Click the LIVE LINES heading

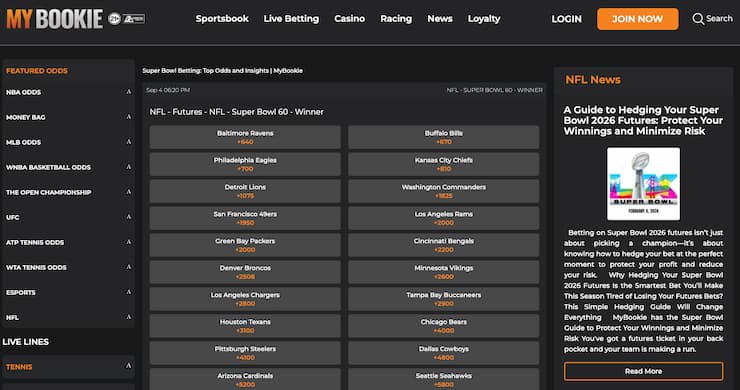[25, 342]
